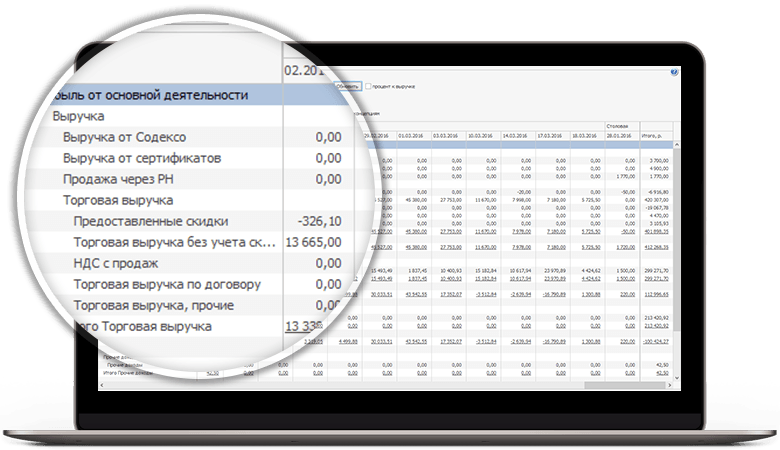Click the 401 898,35 total cell
The image size is (780, 450).
657,232
